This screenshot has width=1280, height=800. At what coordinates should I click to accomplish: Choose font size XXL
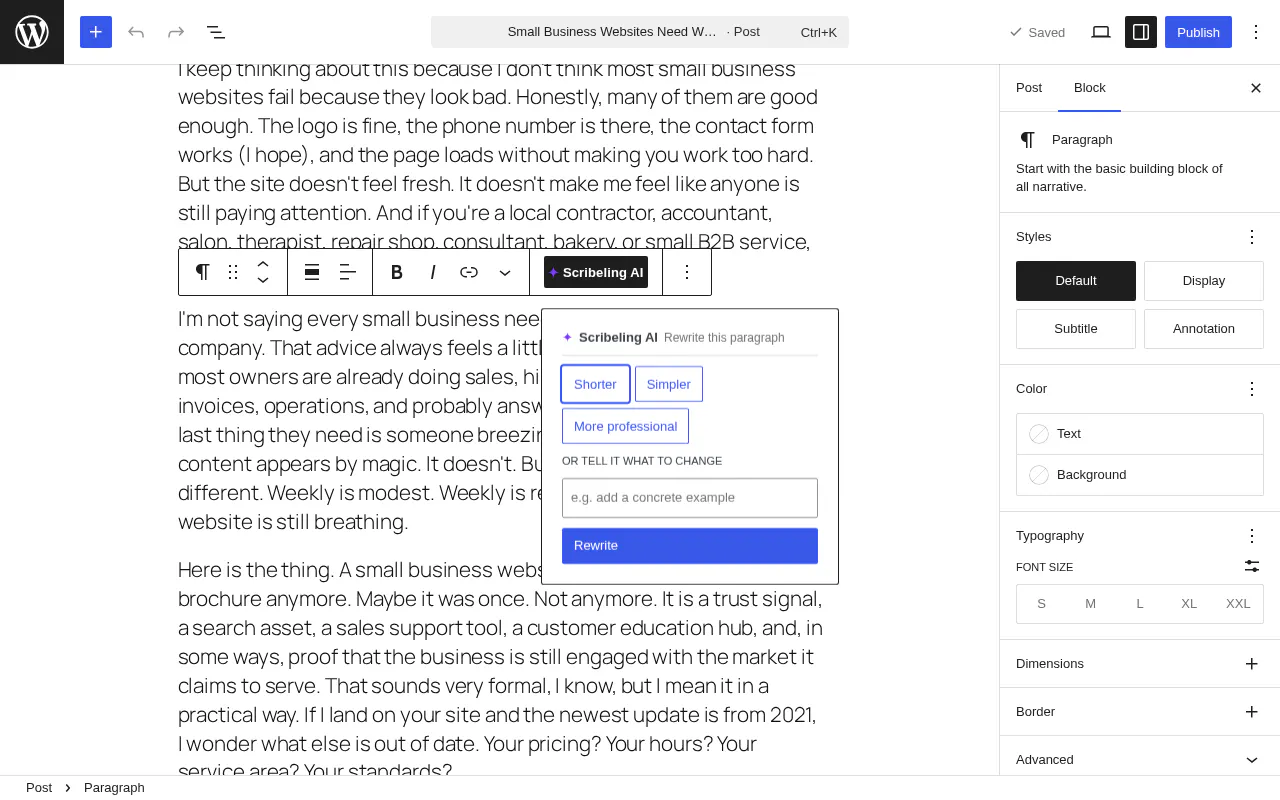click(x=1238, y=604)
